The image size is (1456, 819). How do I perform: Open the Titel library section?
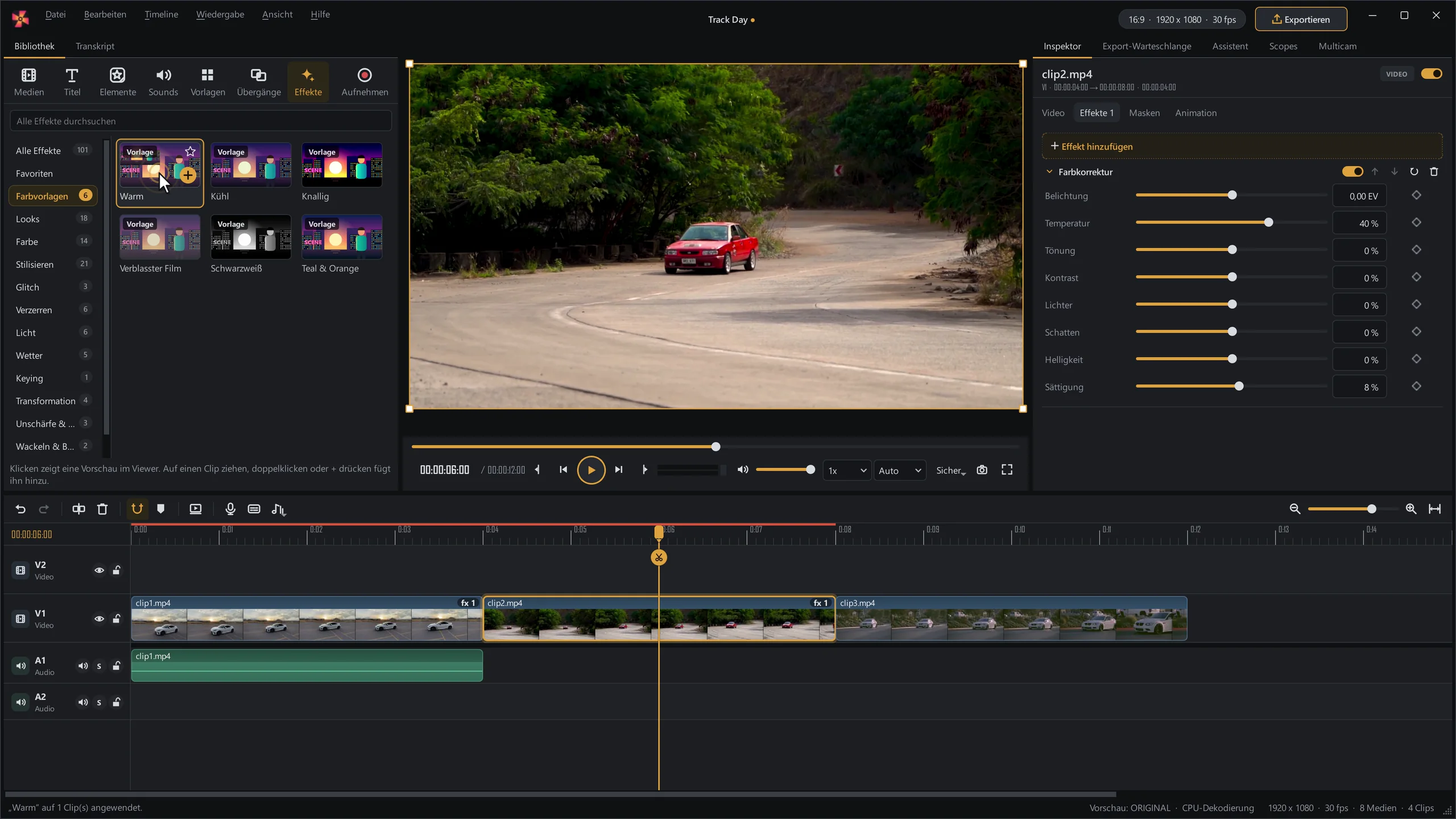pos(72,82)
